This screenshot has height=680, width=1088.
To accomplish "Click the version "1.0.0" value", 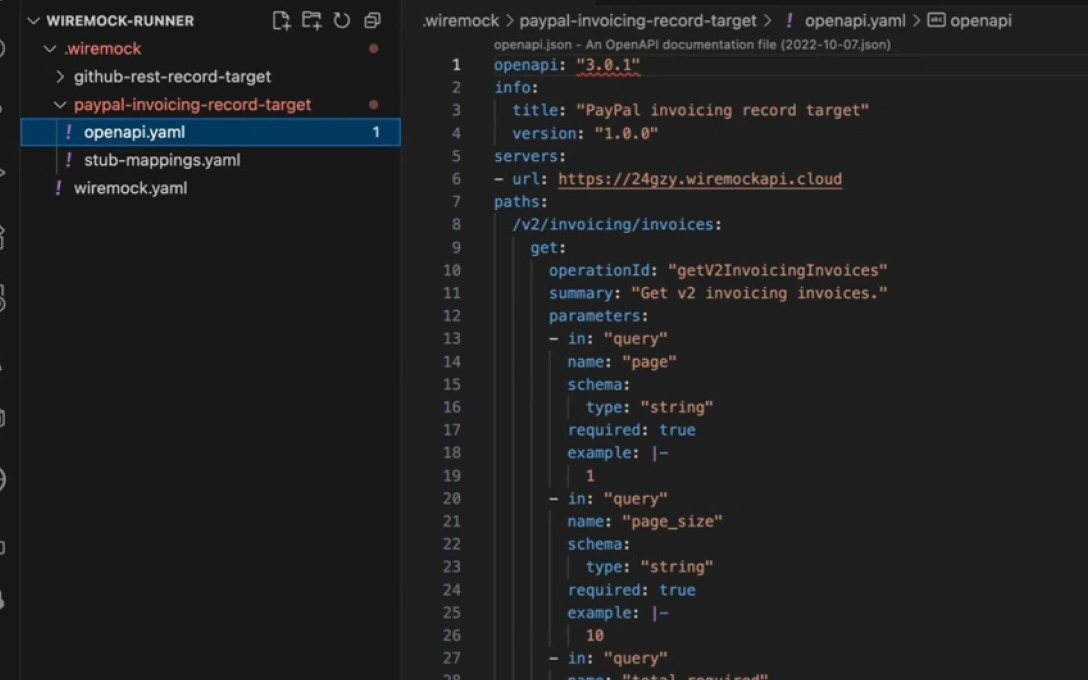I will (x=626, y=133).
